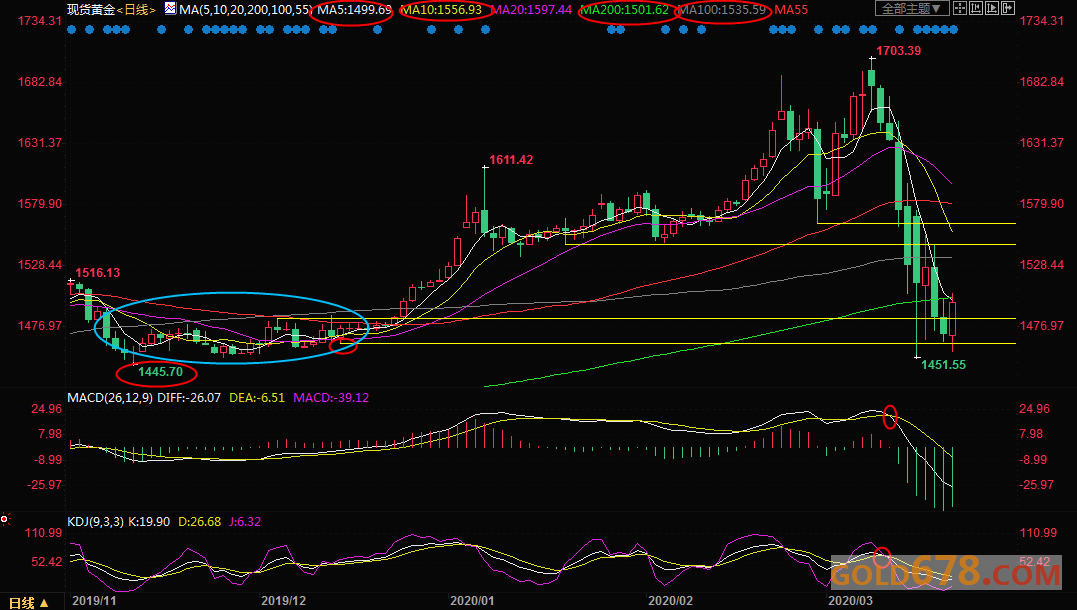The height and width of the screenshot is (610, 1077).
Task: Click the 2020/03 date on time axis
Action: [x=850, y=600]
